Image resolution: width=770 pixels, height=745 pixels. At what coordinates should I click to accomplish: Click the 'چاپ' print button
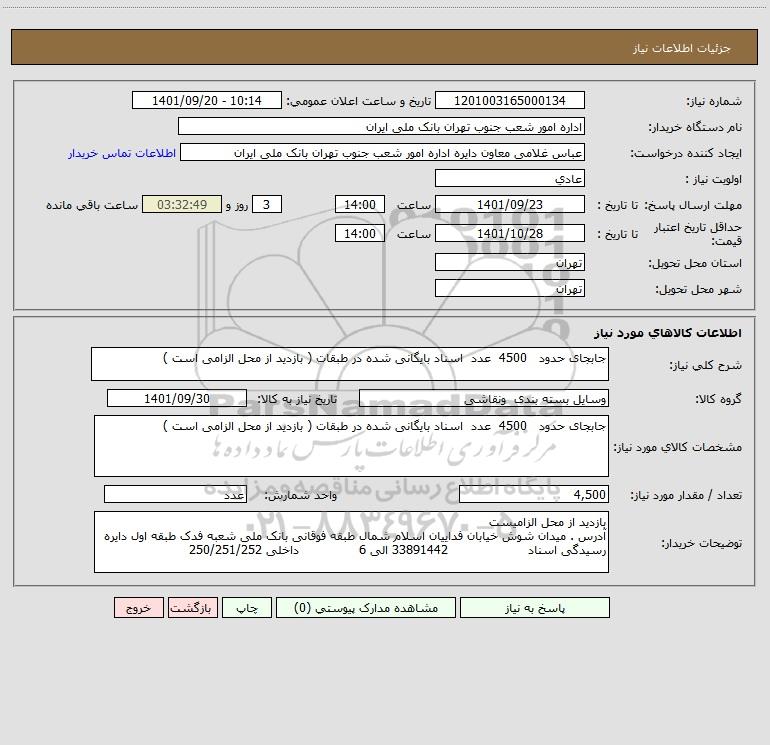pos(247,608)
